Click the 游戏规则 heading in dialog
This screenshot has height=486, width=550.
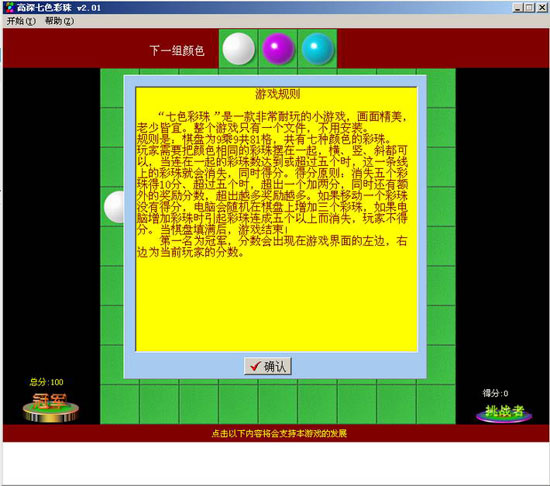277,94
